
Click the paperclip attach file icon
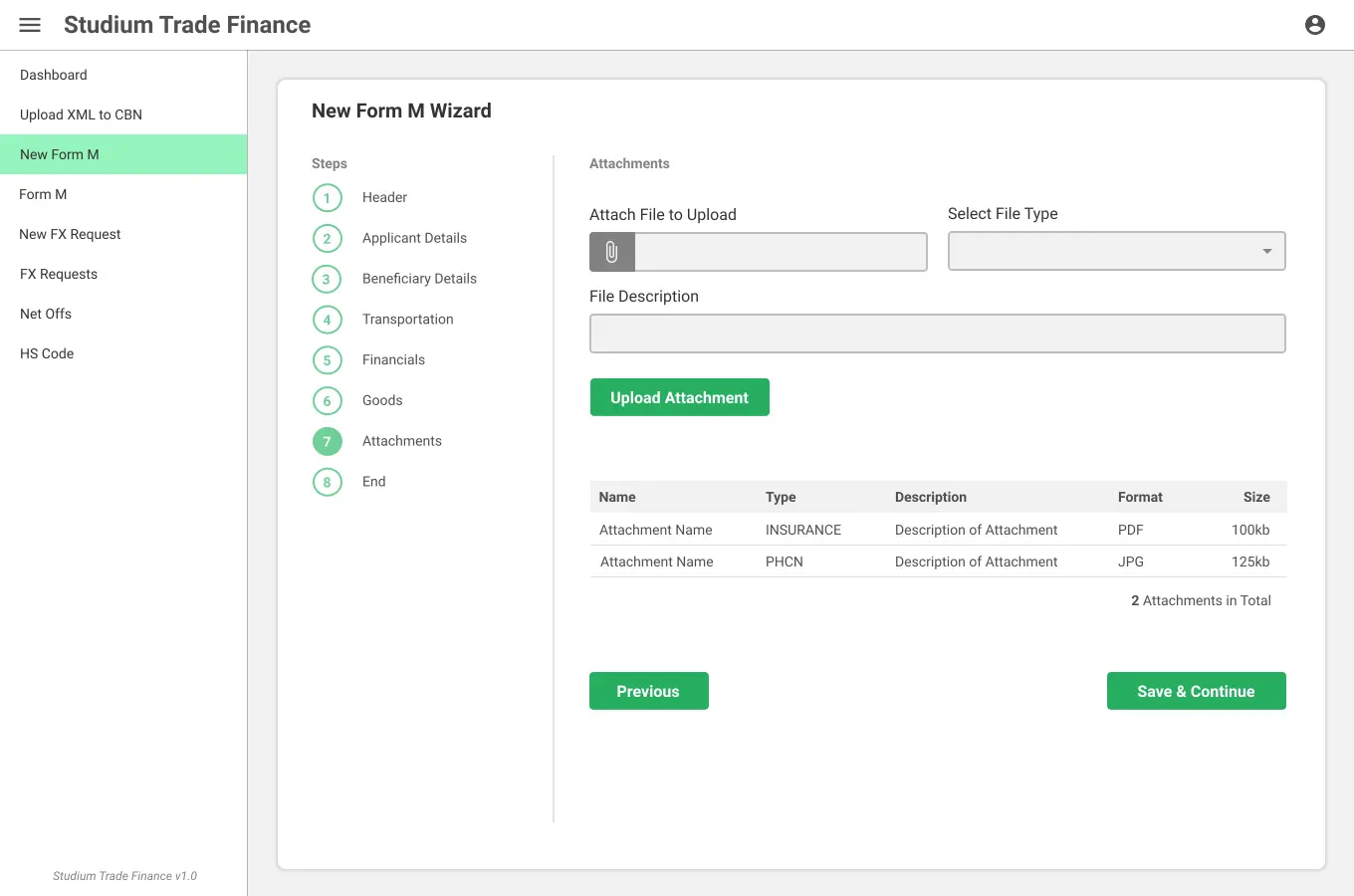(x=612, y=252)
